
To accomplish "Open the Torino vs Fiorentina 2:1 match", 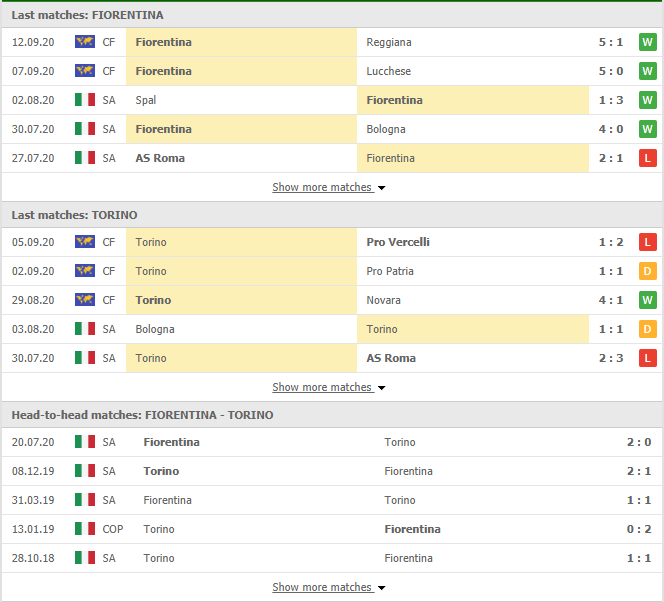I will pyautogui.click(x=332, y=471).
